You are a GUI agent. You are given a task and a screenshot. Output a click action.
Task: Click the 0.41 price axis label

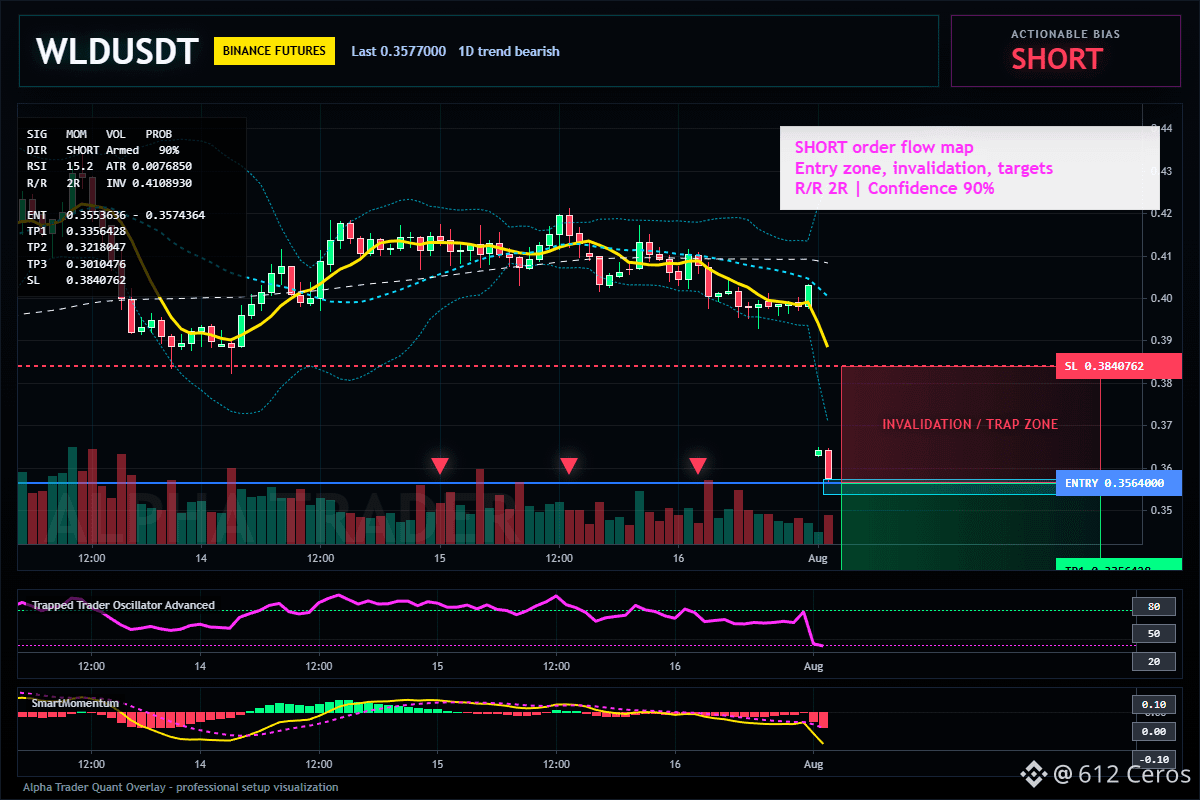(1159, 256)
